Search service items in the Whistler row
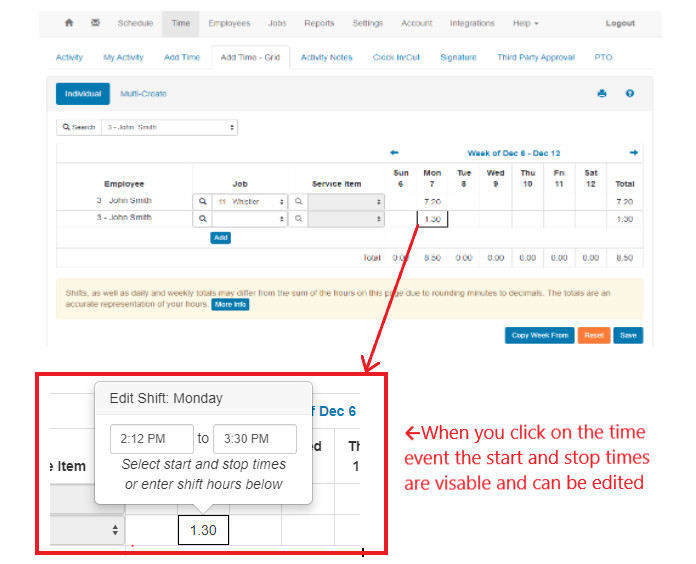Viewport: 696px width, 564px height. [298, 201]
